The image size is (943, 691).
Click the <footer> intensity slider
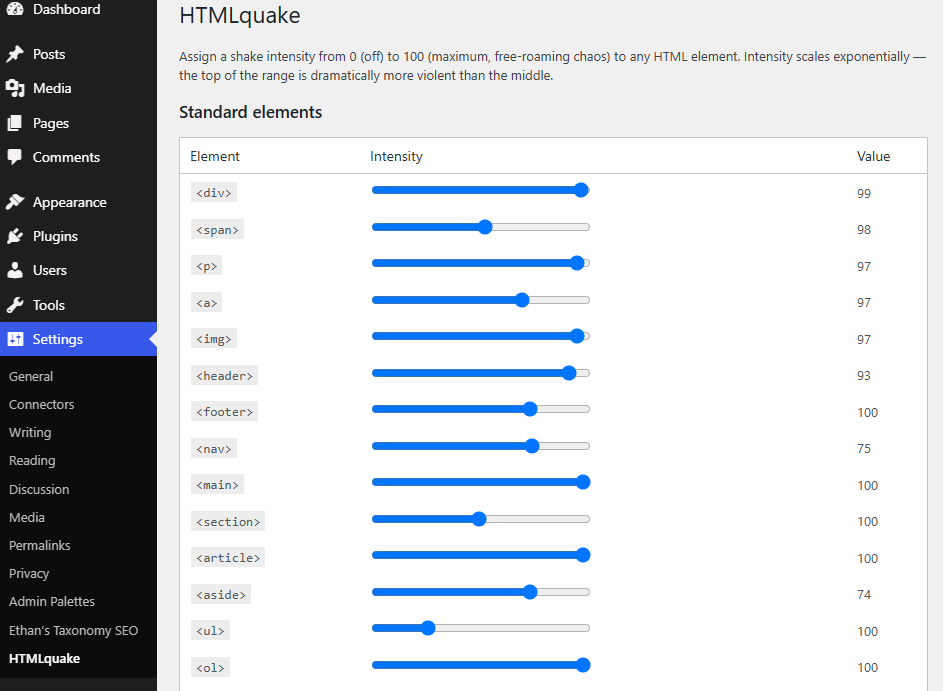[481, 410]
